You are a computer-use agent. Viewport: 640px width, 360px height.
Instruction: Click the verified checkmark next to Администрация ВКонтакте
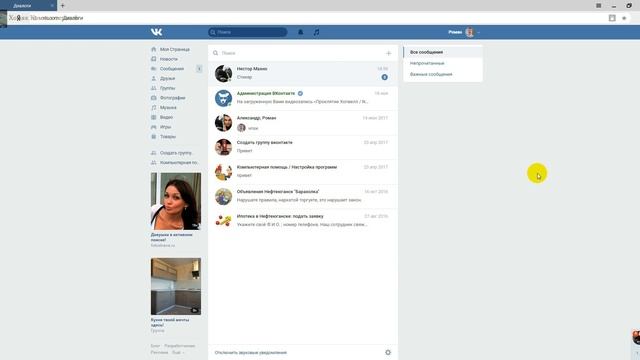(300, 93)
